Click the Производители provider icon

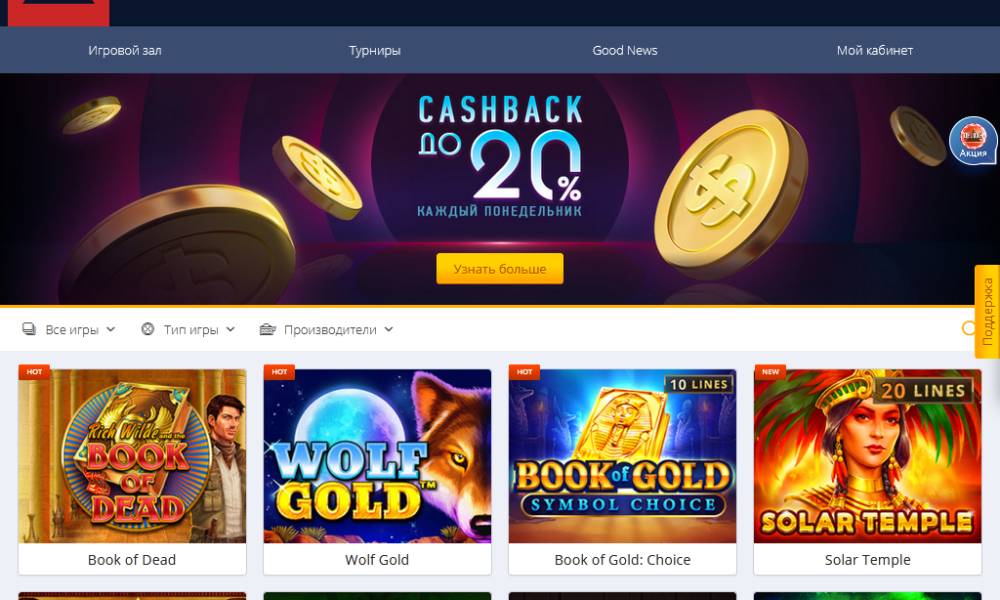point(267,329)
